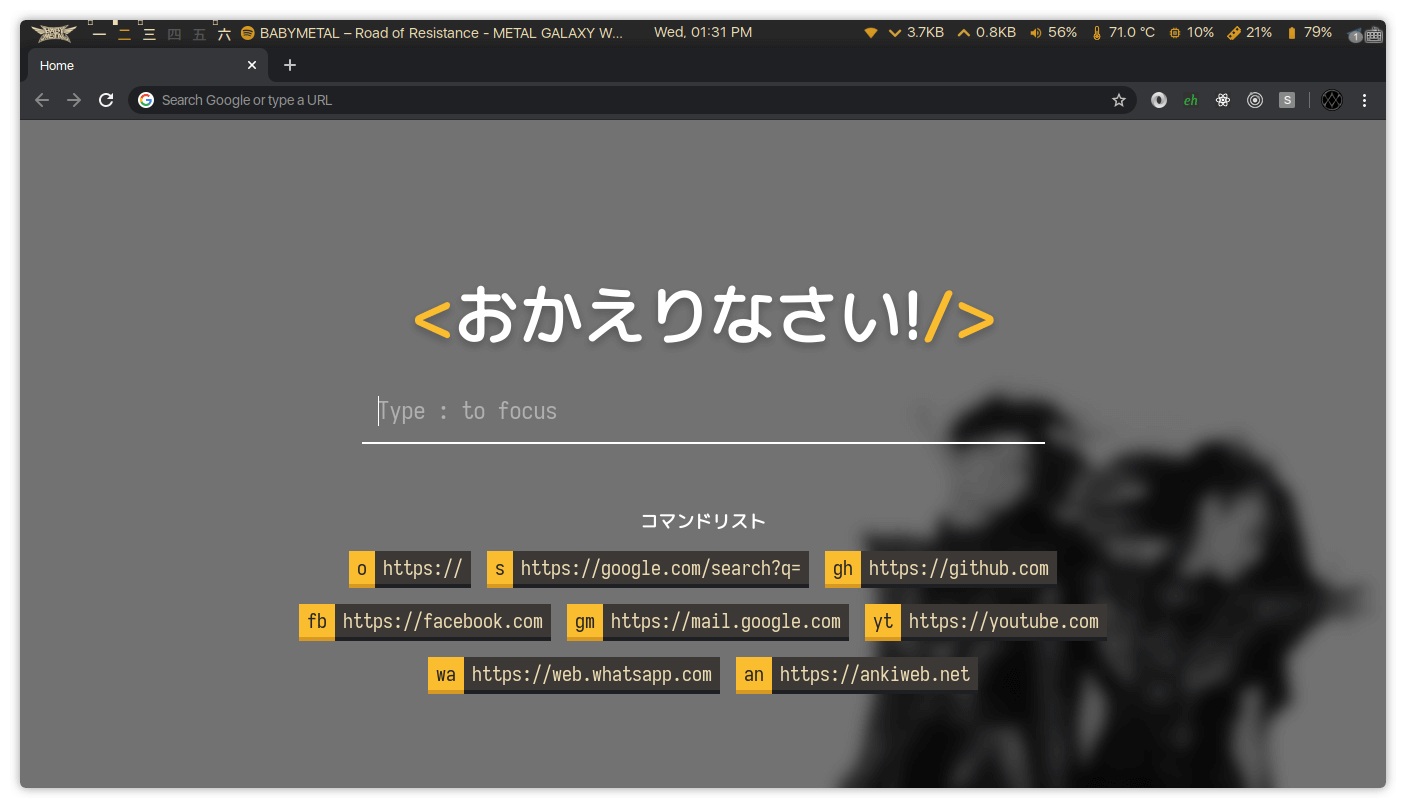Click the 'yt' YouTube shortcut command
The image size is (1406, 808).
click(x=883, y=621)
